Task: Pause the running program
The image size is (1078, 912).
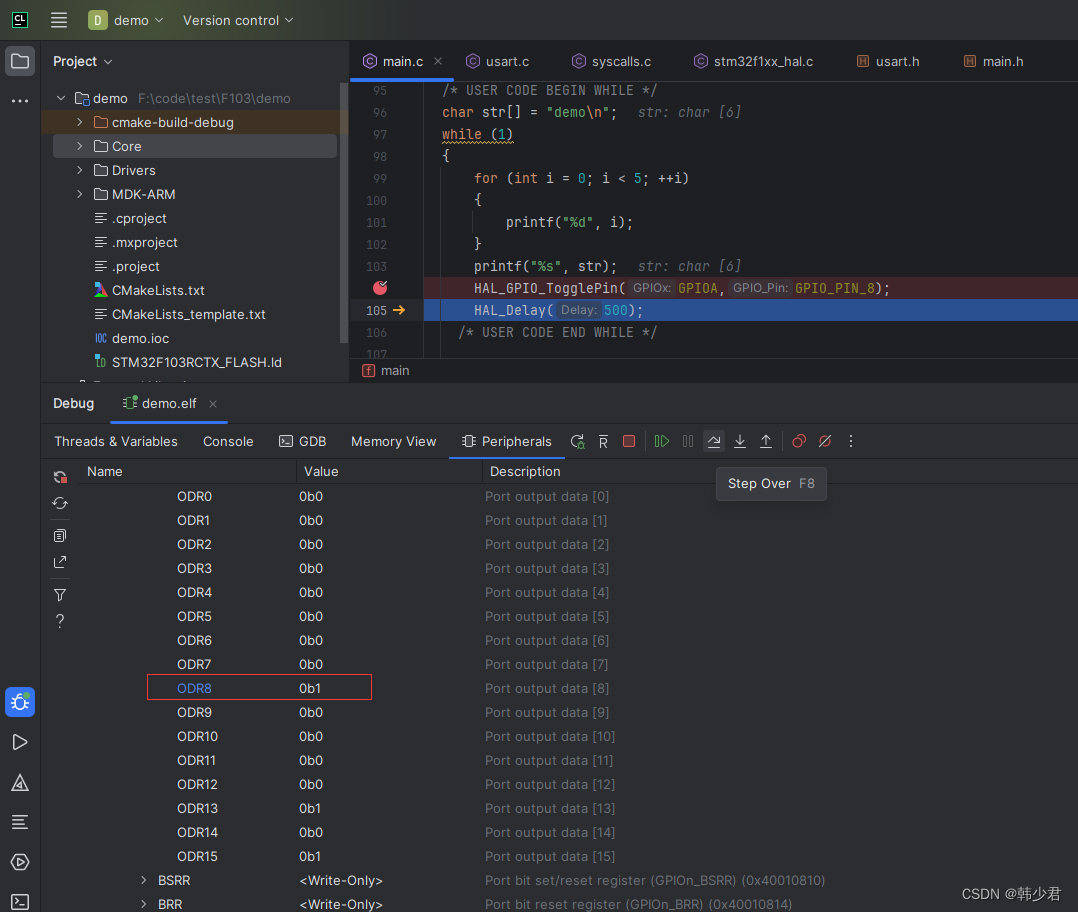Action: (x=687, y=441)
